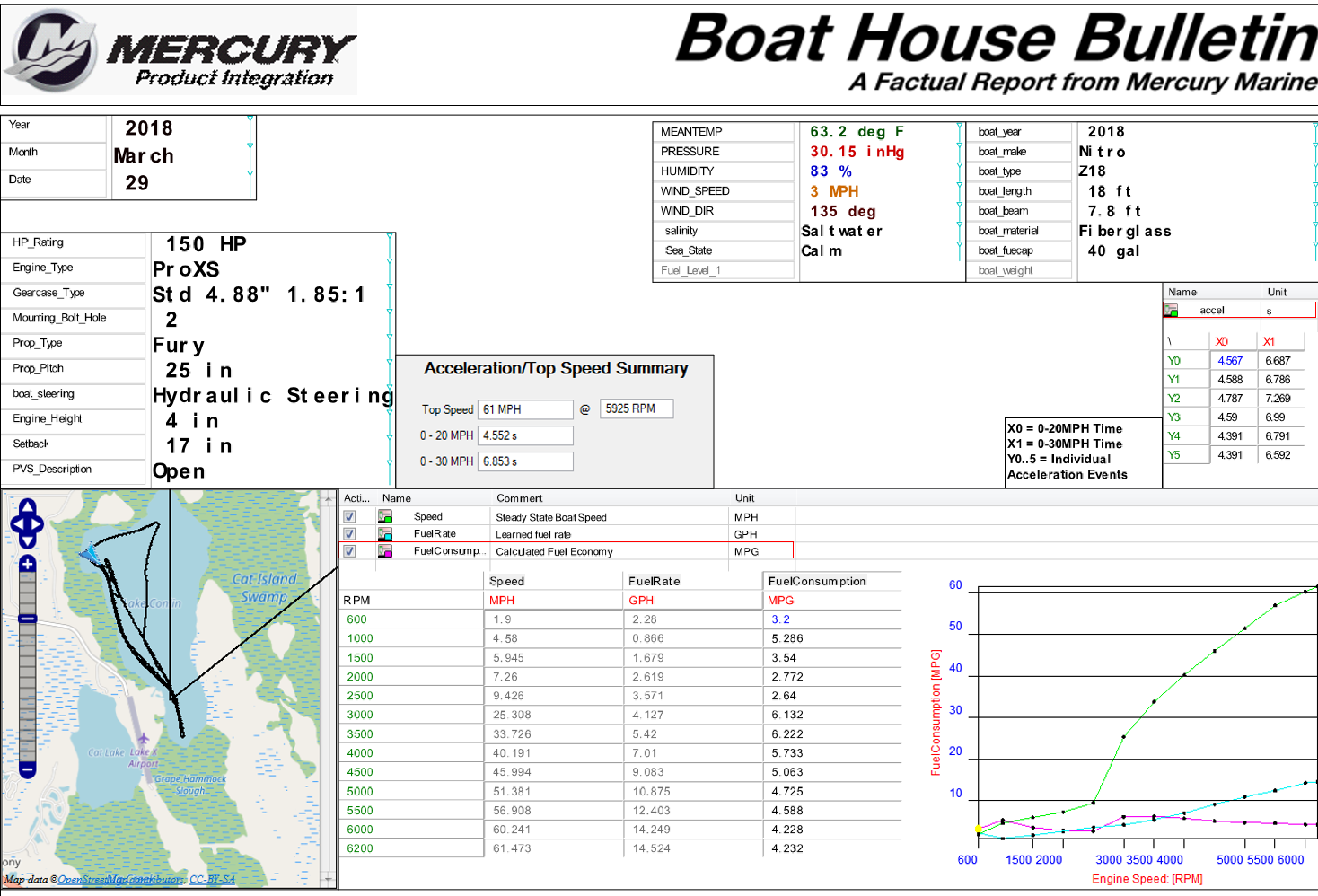This screenshot has height=896, width=1318.
Task: Select the 3000 RPM row label
Action: (360, 715)
